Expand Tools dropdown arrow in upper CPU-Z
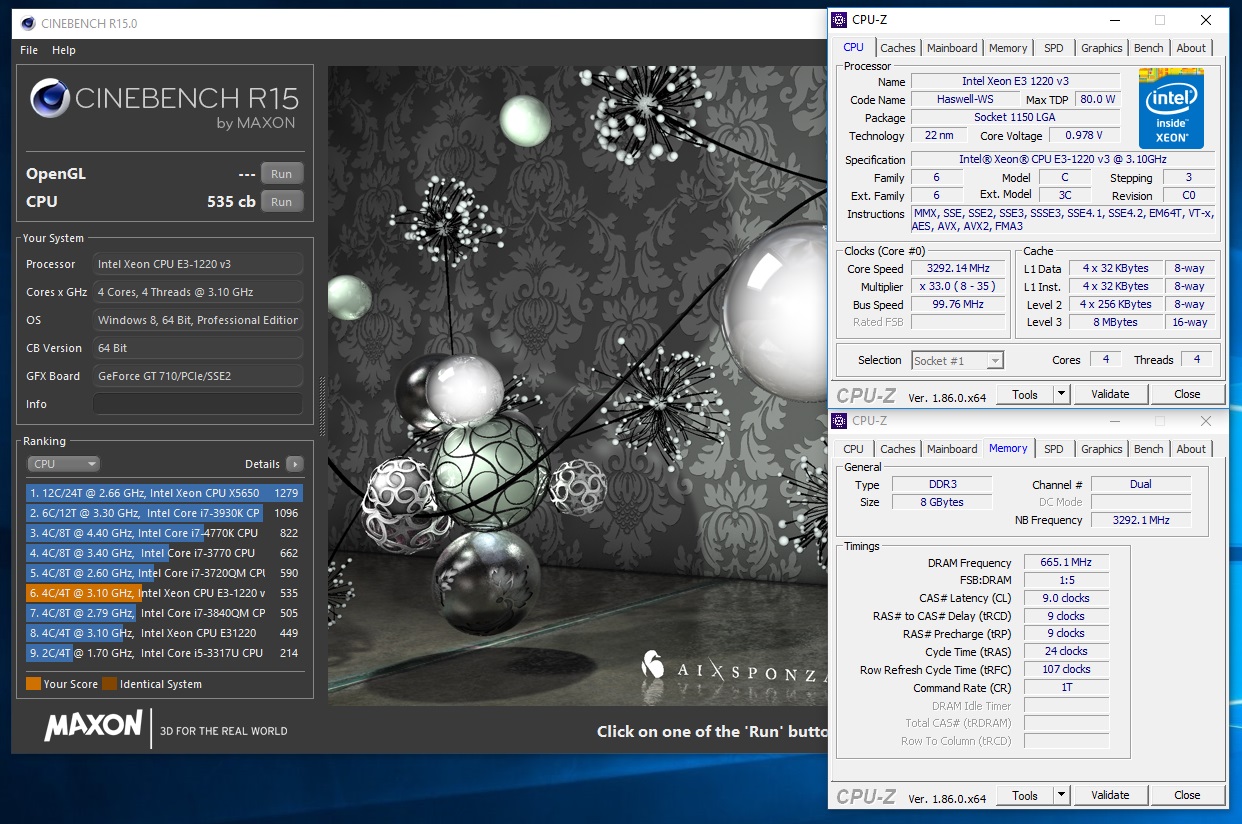The image size is (1242, 824). pos(1062,394)
